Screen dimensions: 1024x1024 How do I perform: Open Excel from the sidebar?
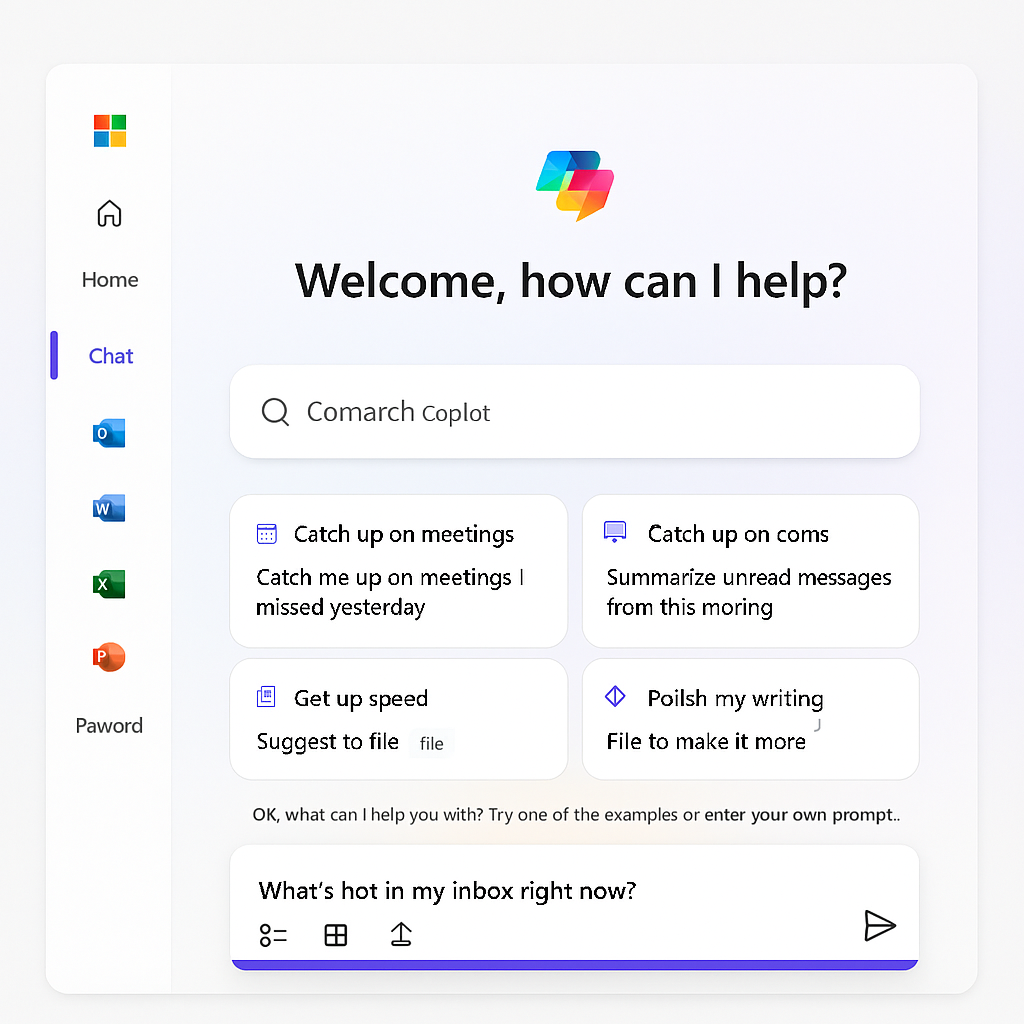point(109,584)
